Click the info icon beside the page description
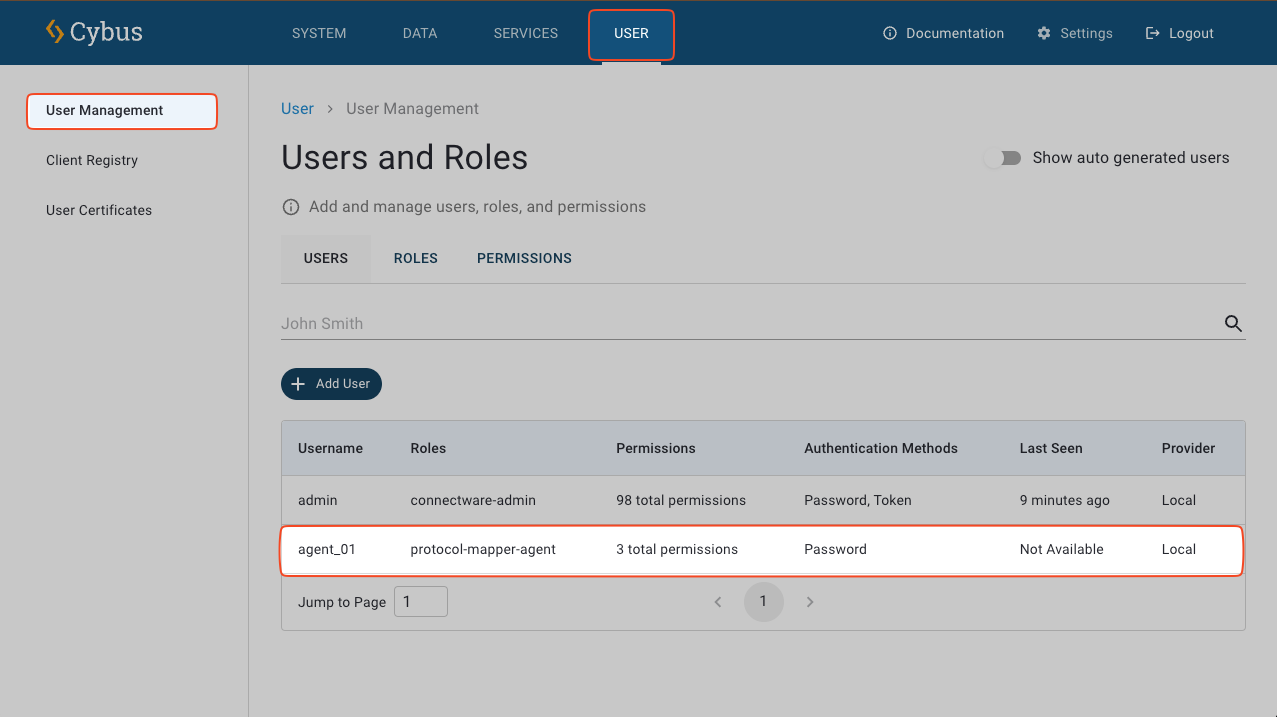This screenshot has width=1277, height=717. [x=291, y=207]
